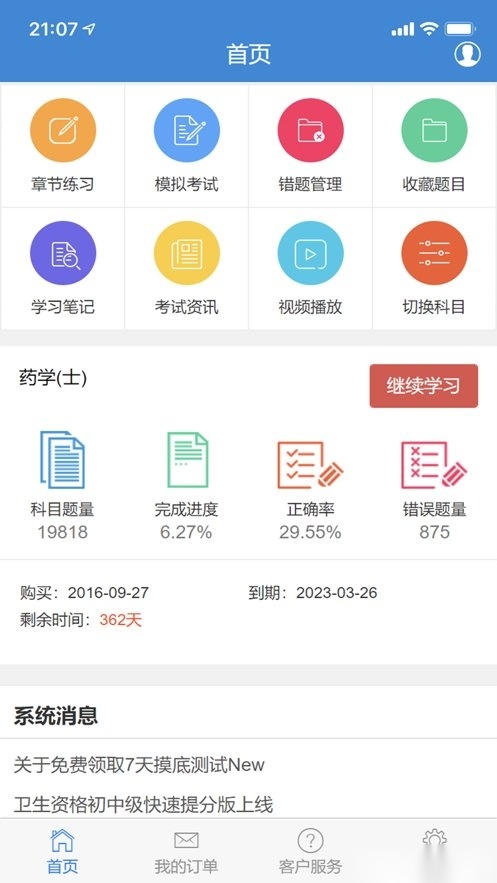Screen dimensions: 497x883
Task: Open settings gear tab
Action: (x=434, y=840)
